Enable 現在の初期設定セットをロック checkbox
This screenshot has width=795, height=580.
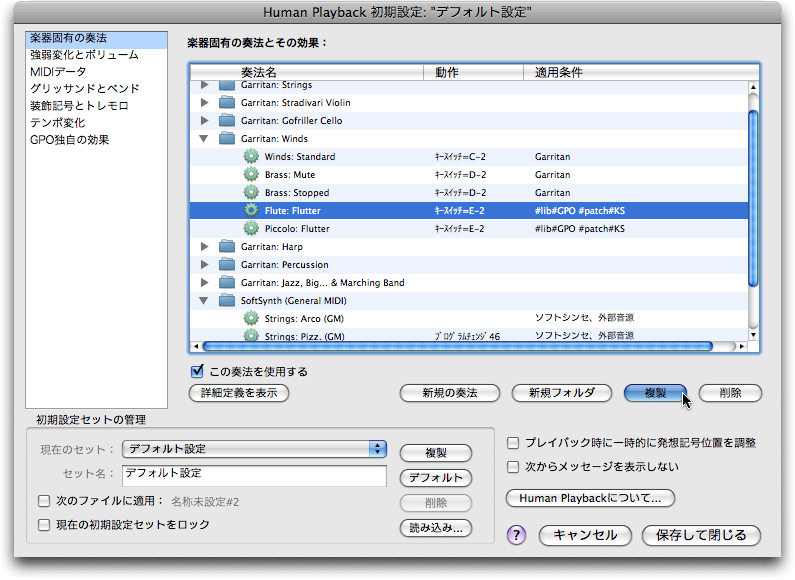[x=44, y=525]
